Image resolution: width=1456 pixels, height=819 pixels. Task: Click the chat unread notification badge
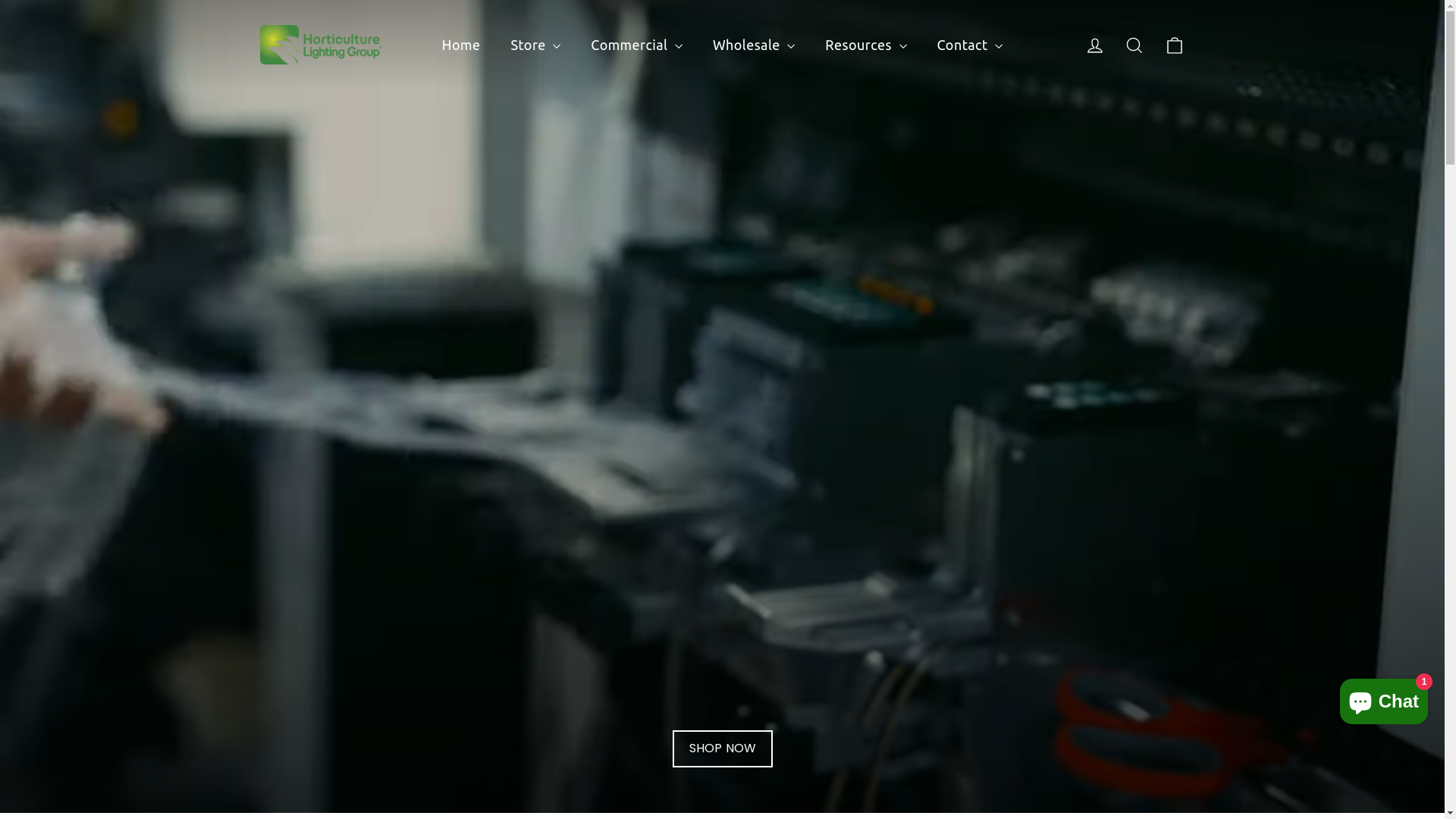coord(1423,681)
